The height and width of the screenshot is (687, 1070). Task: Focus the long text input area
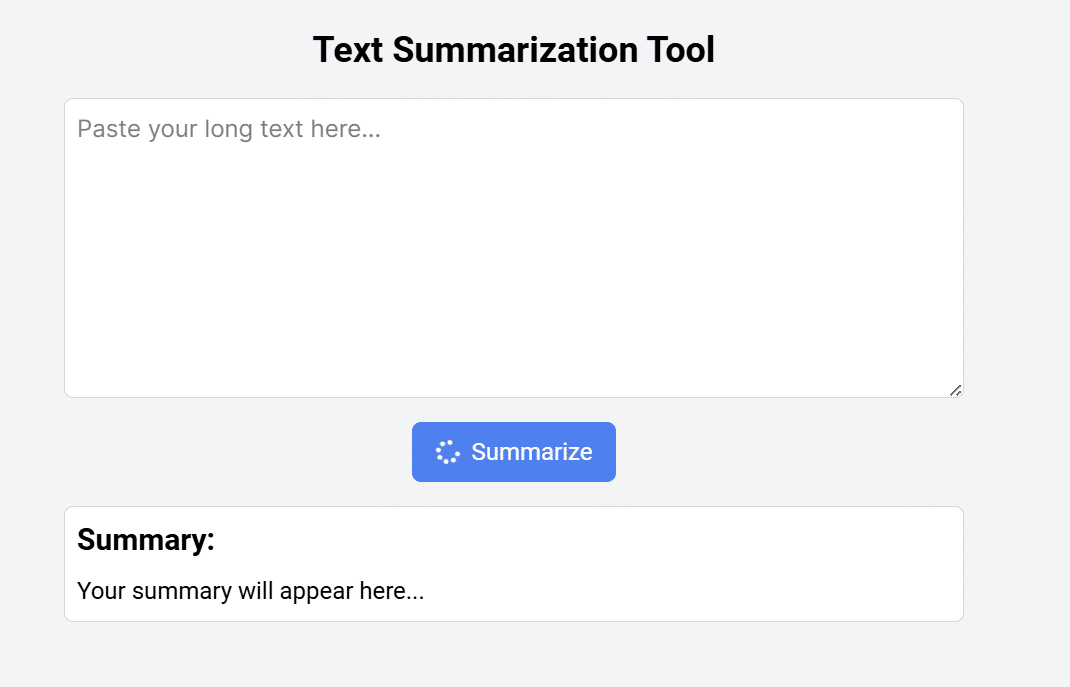[x=514, y=248]
